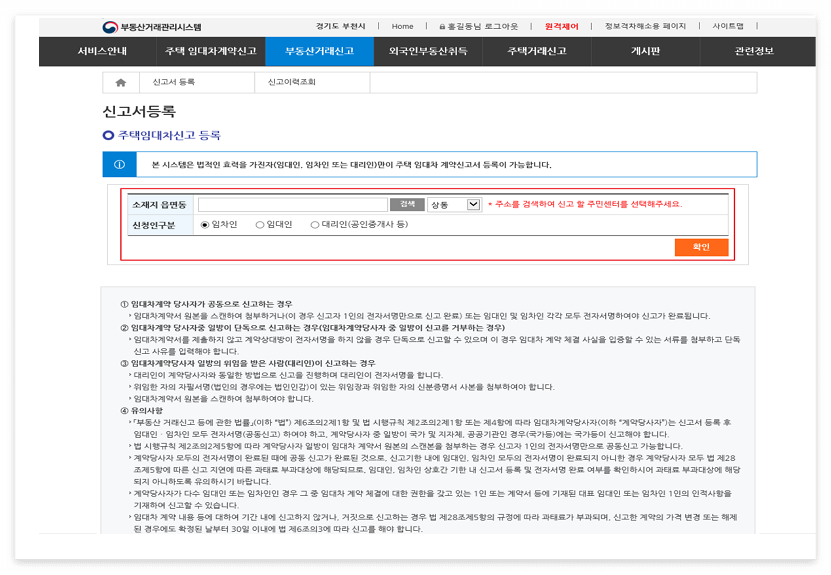This screenshot has width=831, height=575.
Task: Click the blue info icon
Action: pos(119,164)
